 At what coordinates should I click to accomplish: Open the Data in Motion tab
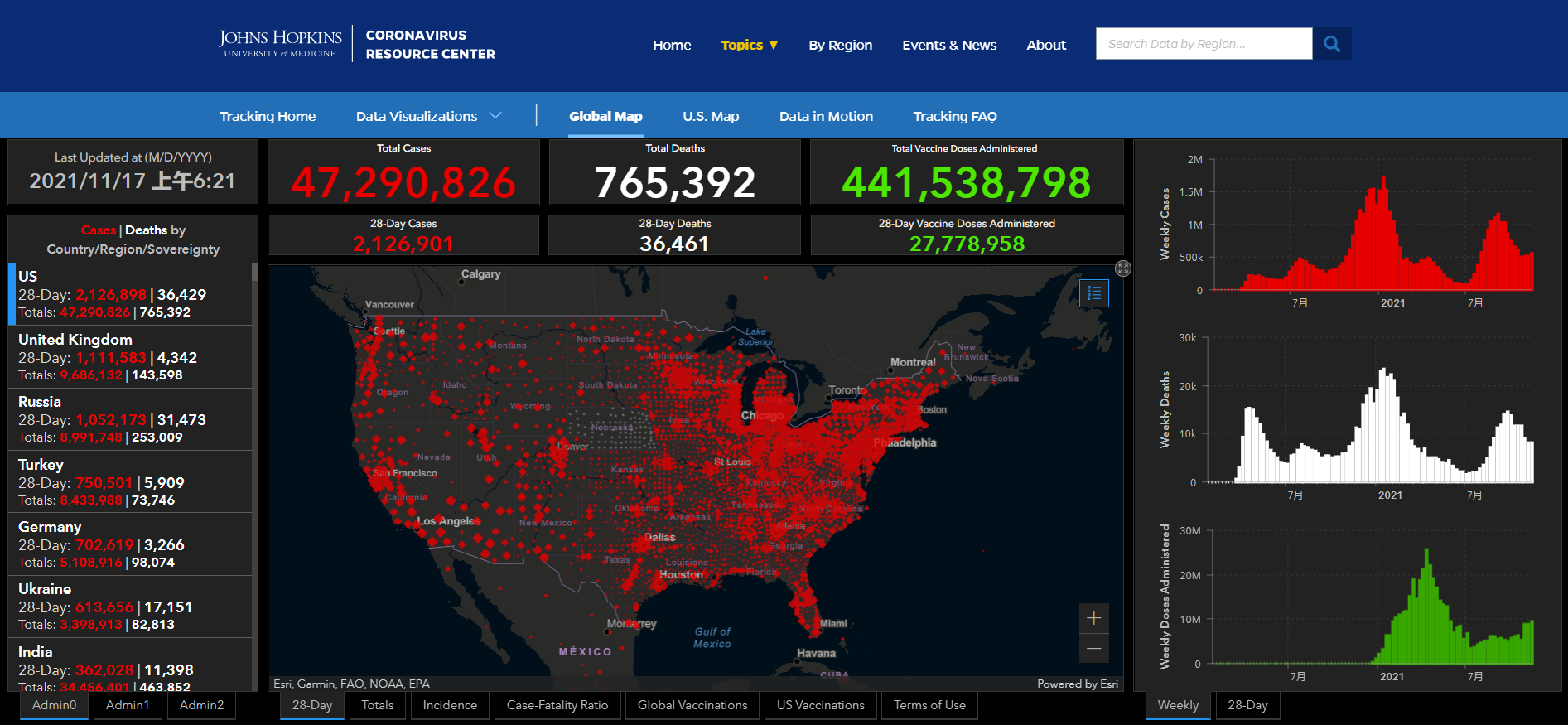coord(826,116)
